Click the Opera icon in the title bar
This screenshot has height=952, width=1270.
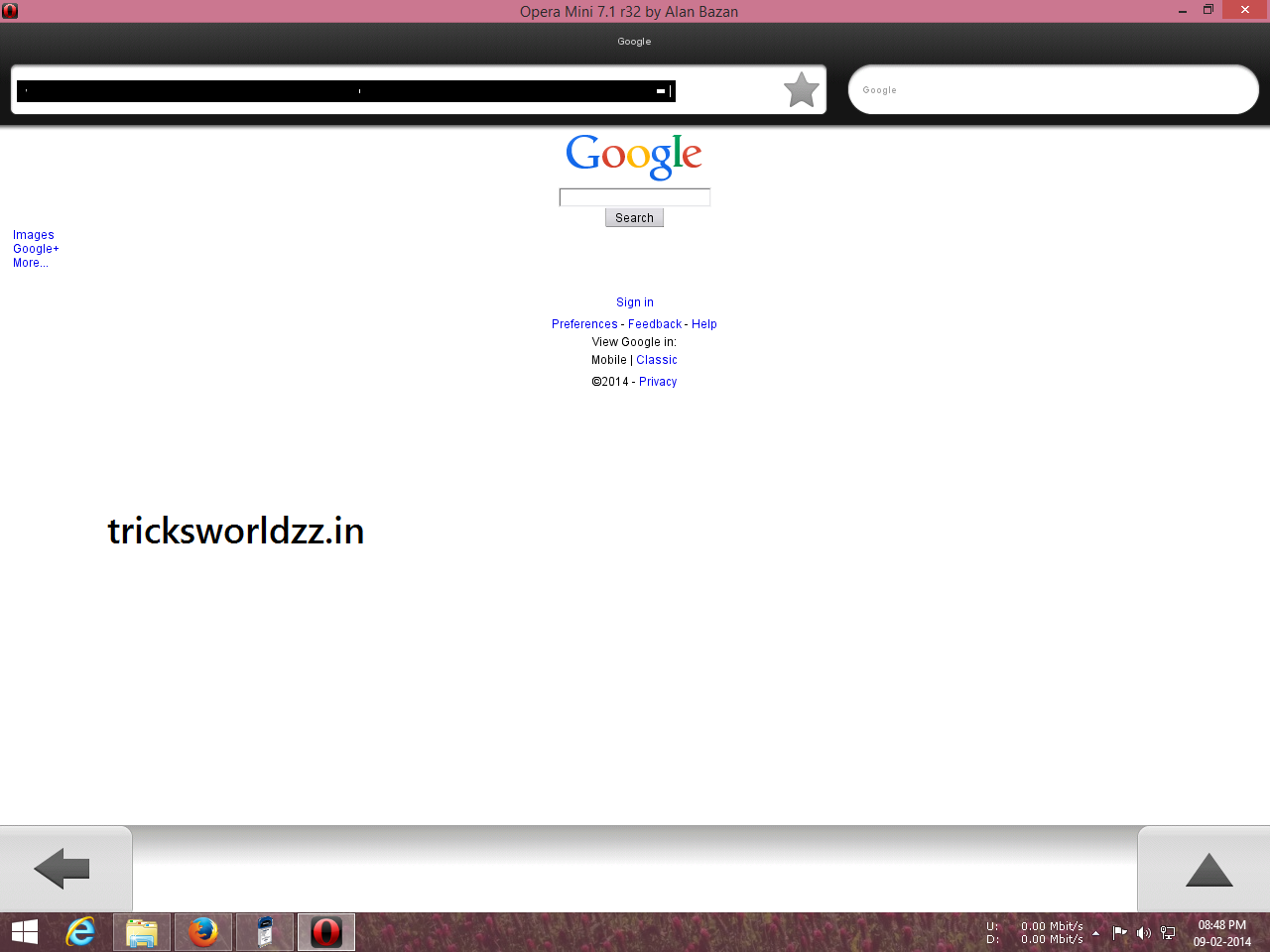10,11
